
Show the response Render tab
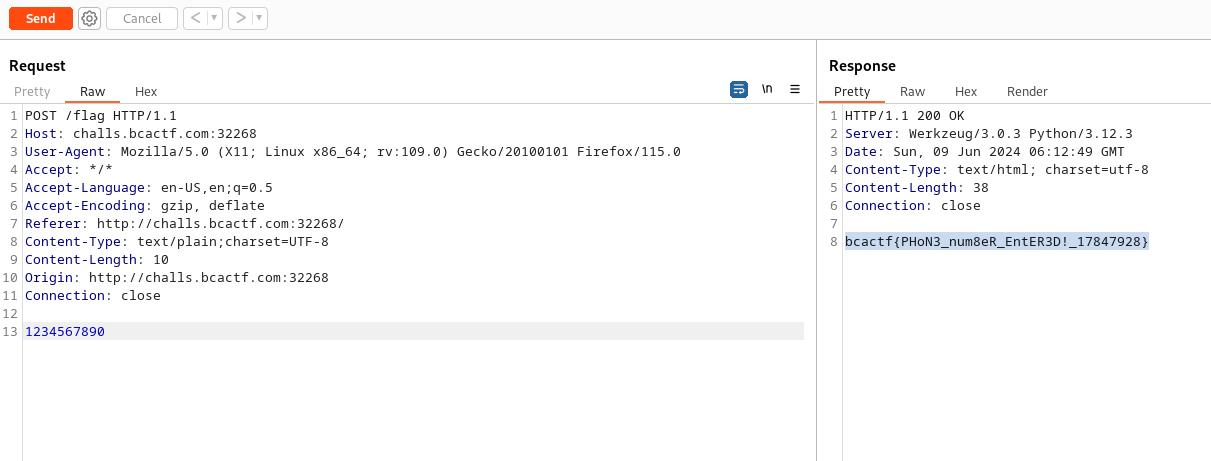click(x=1027, y=91)
